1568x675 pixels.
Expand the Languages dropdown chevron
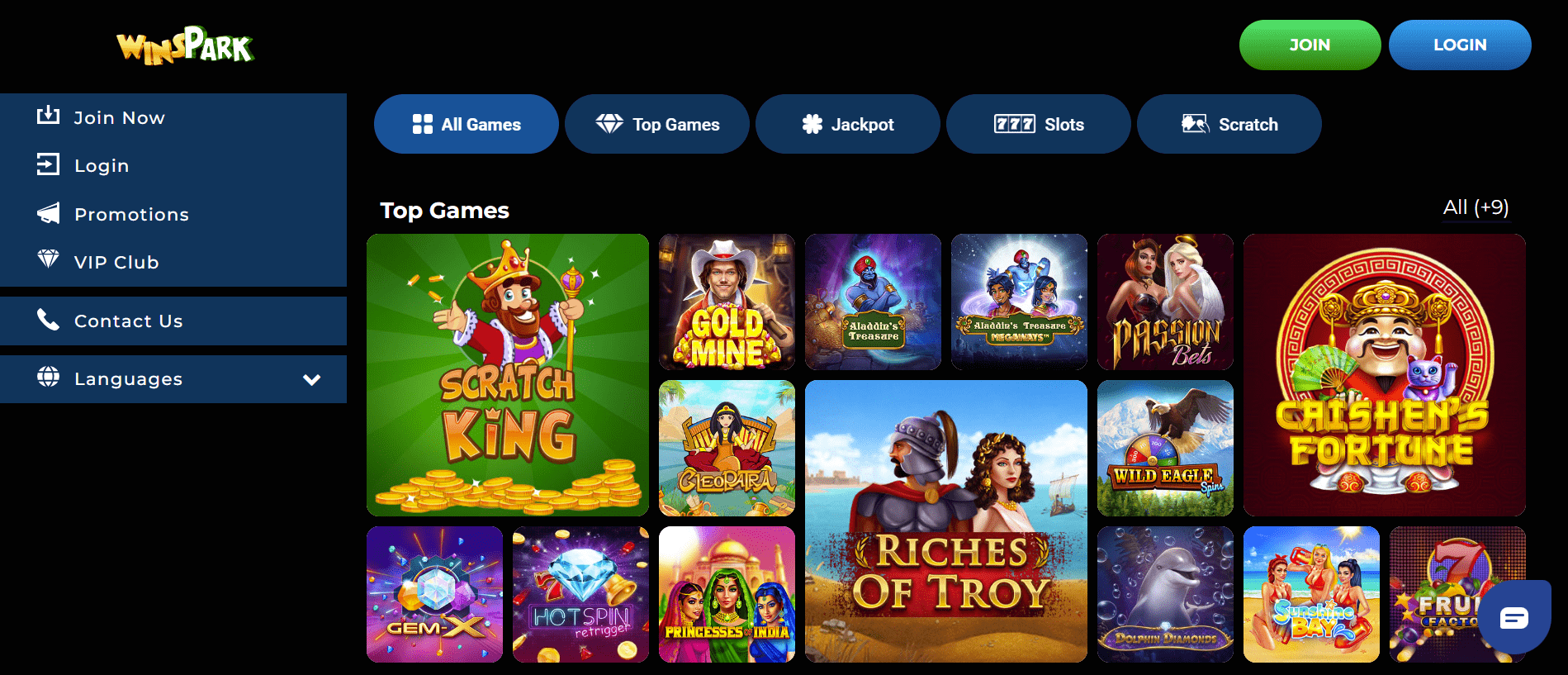click(x=311, y=379)
